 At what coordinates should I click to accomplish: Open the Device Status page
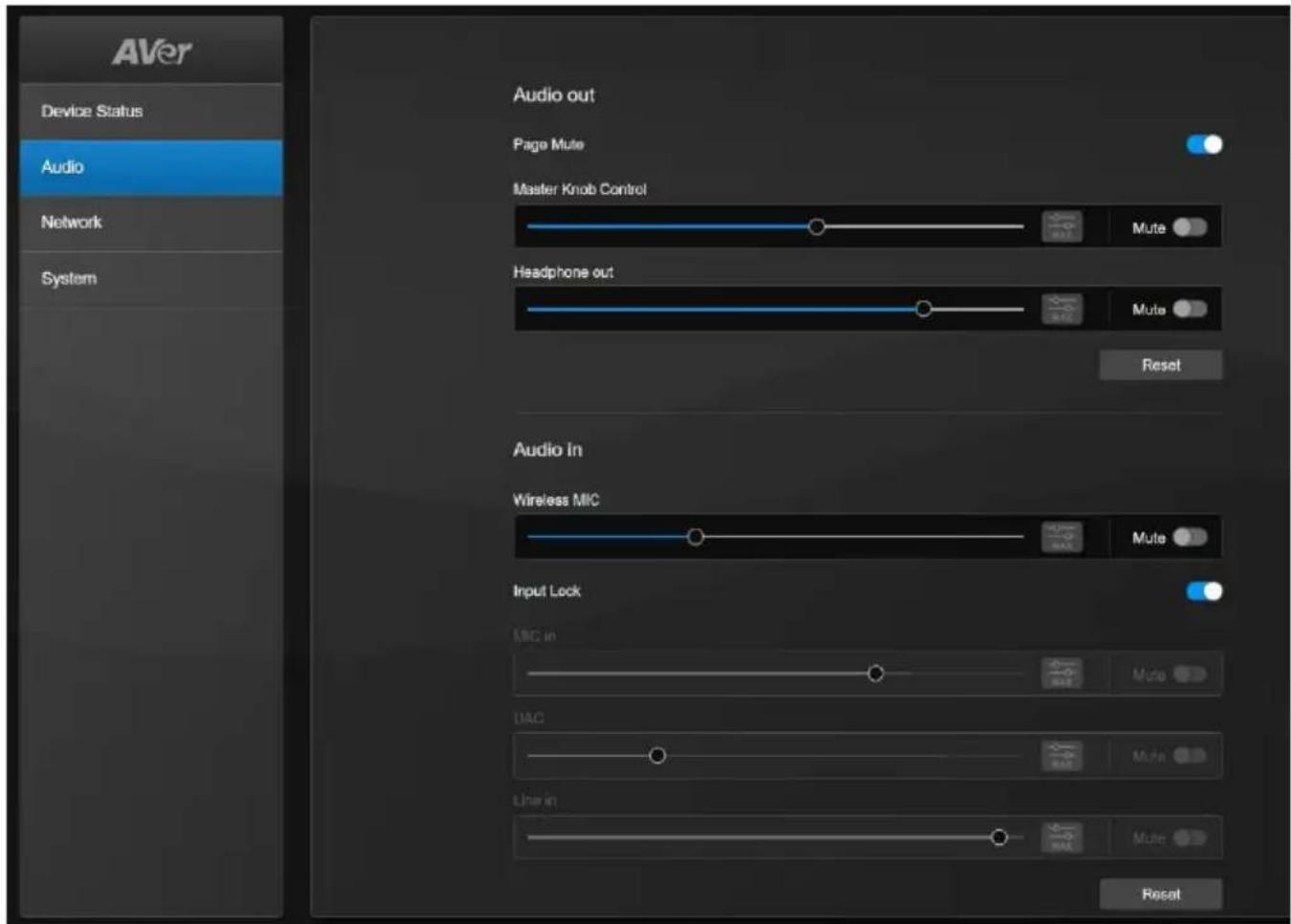pos(151,112)
